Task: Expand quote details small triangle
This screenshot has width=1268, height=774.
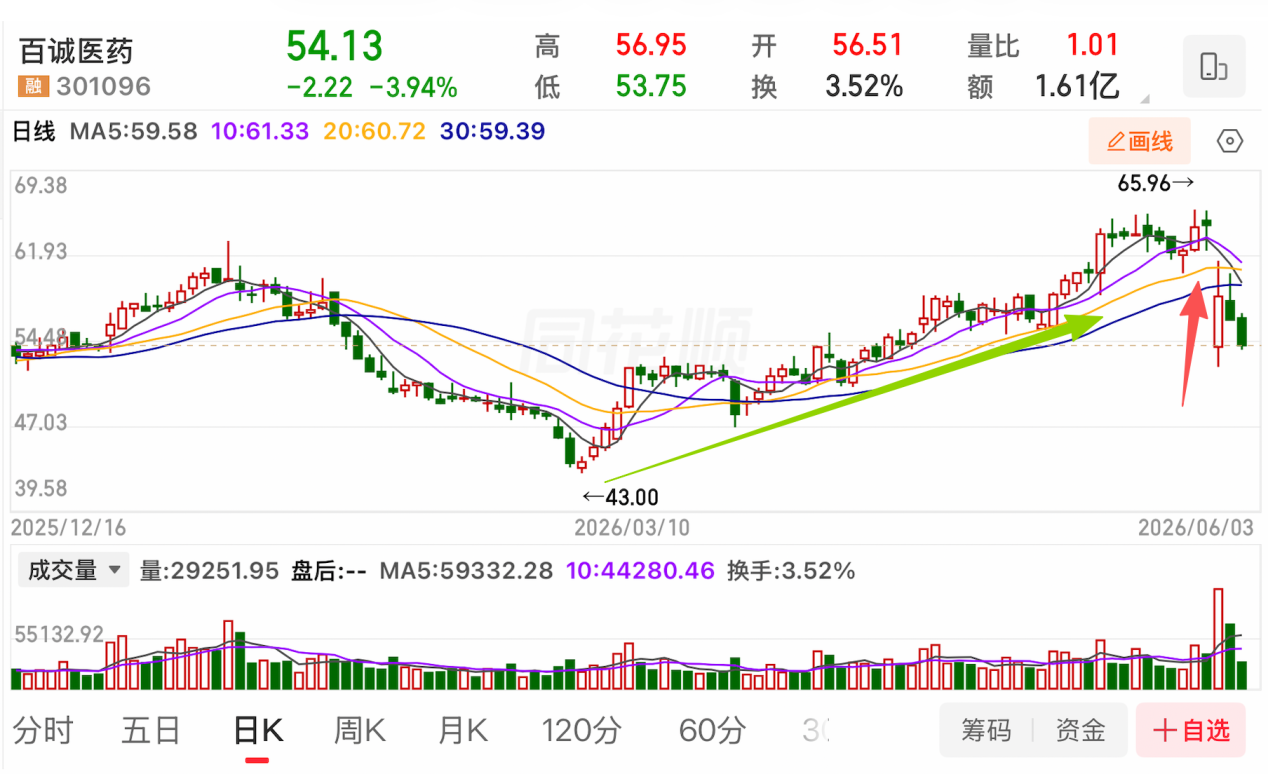Action: [x=1144, y=99]
